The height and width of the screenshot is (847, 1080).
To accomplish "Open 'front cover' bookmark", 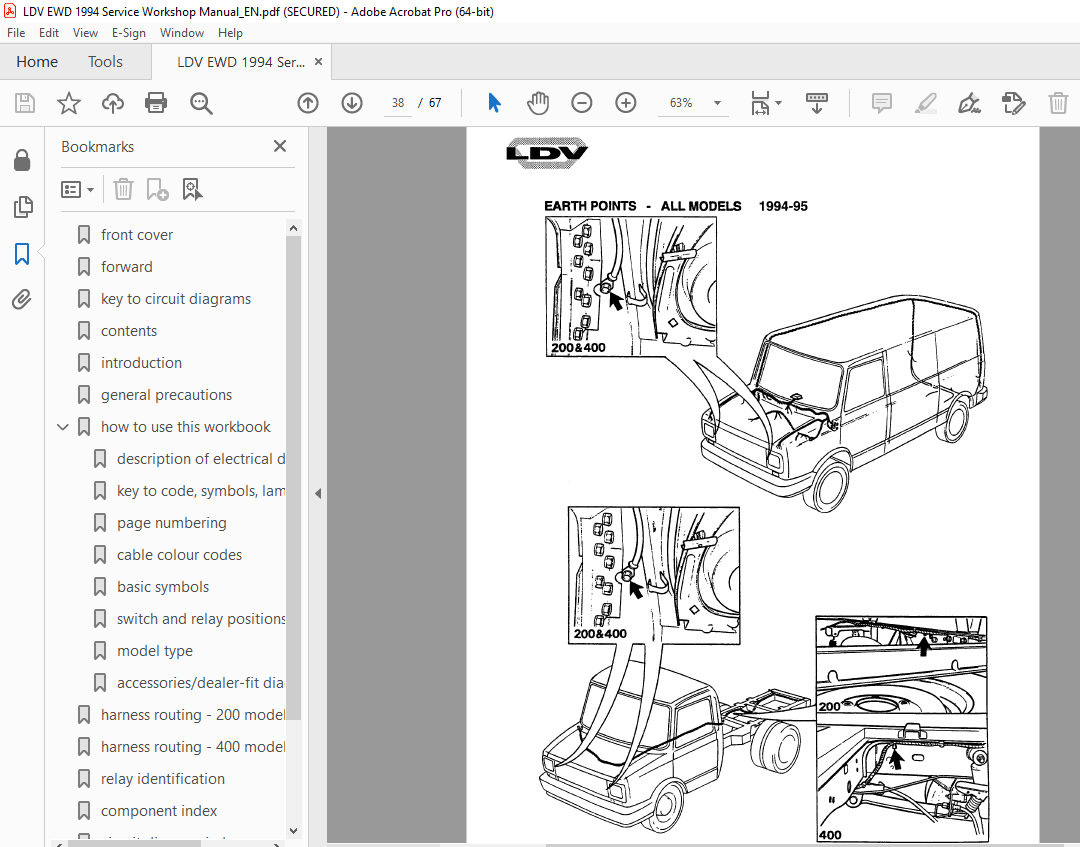I will pos(137,235).
